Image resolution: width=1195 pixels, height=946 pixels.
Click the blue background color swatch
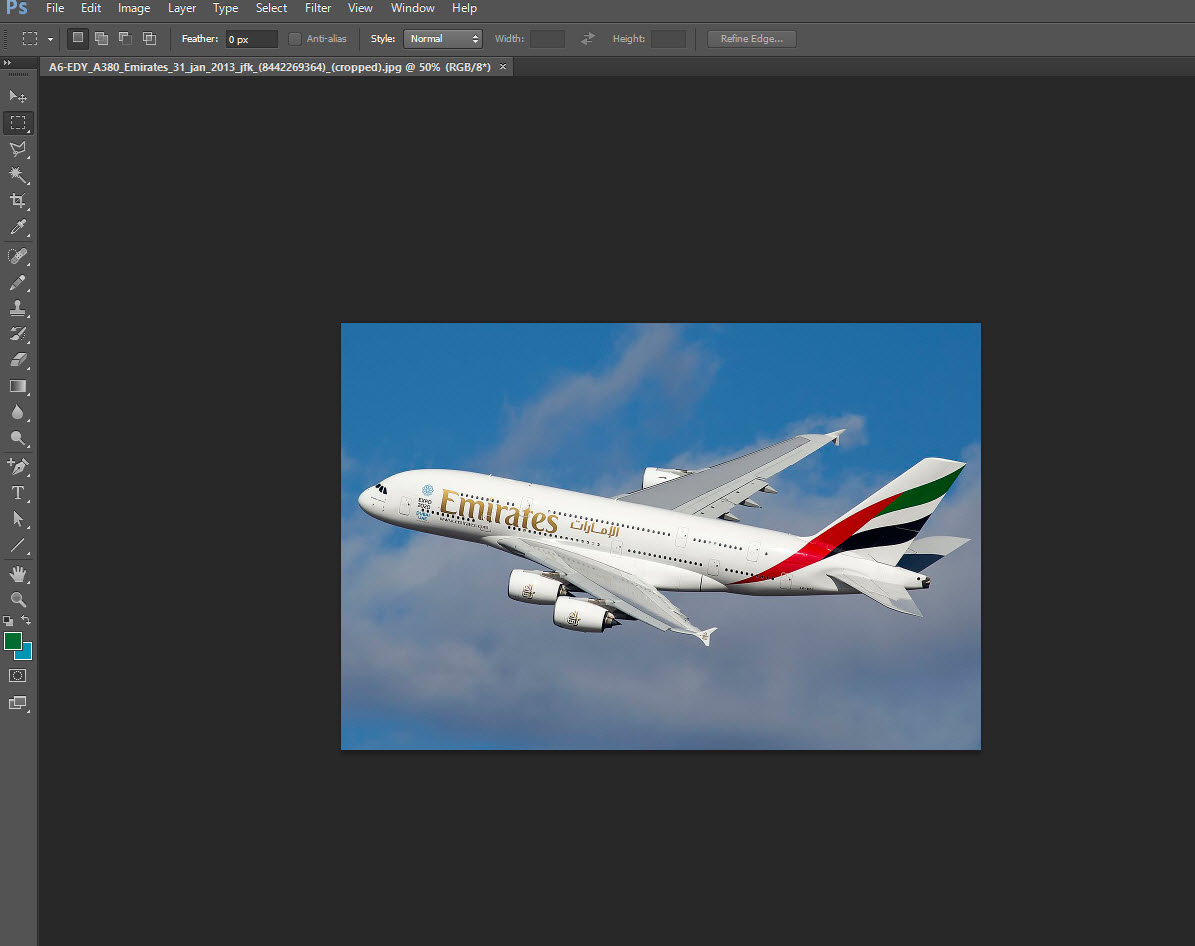pyautogui.click(x=27, y=653)
